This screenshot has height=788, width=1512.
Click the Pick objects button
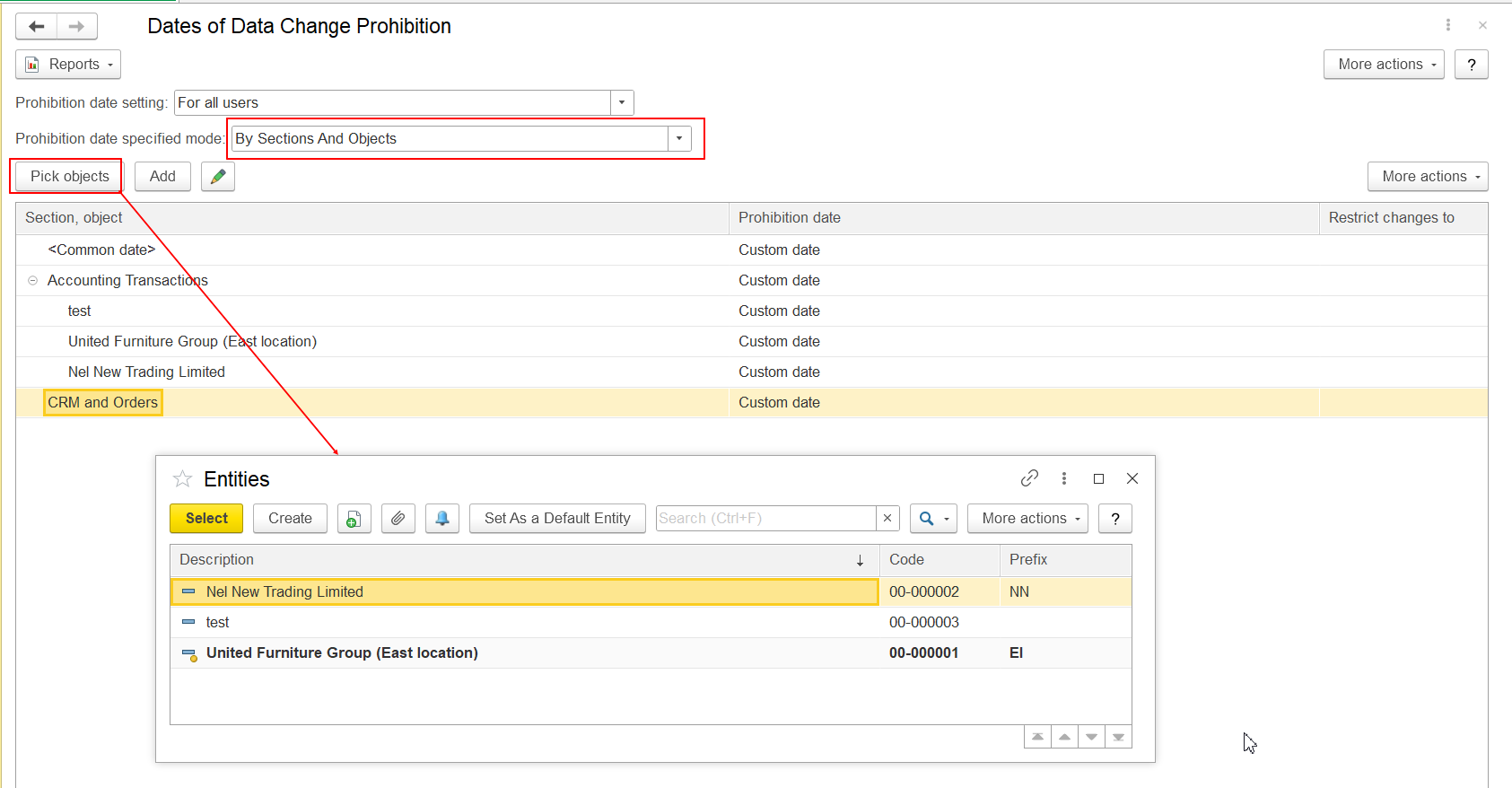click(x=70, y=177)
